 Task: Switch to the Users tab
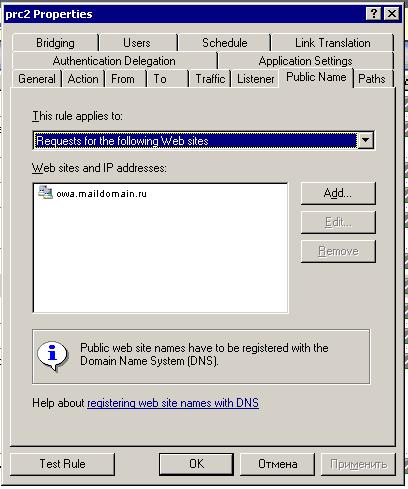[x=138, y=43]
